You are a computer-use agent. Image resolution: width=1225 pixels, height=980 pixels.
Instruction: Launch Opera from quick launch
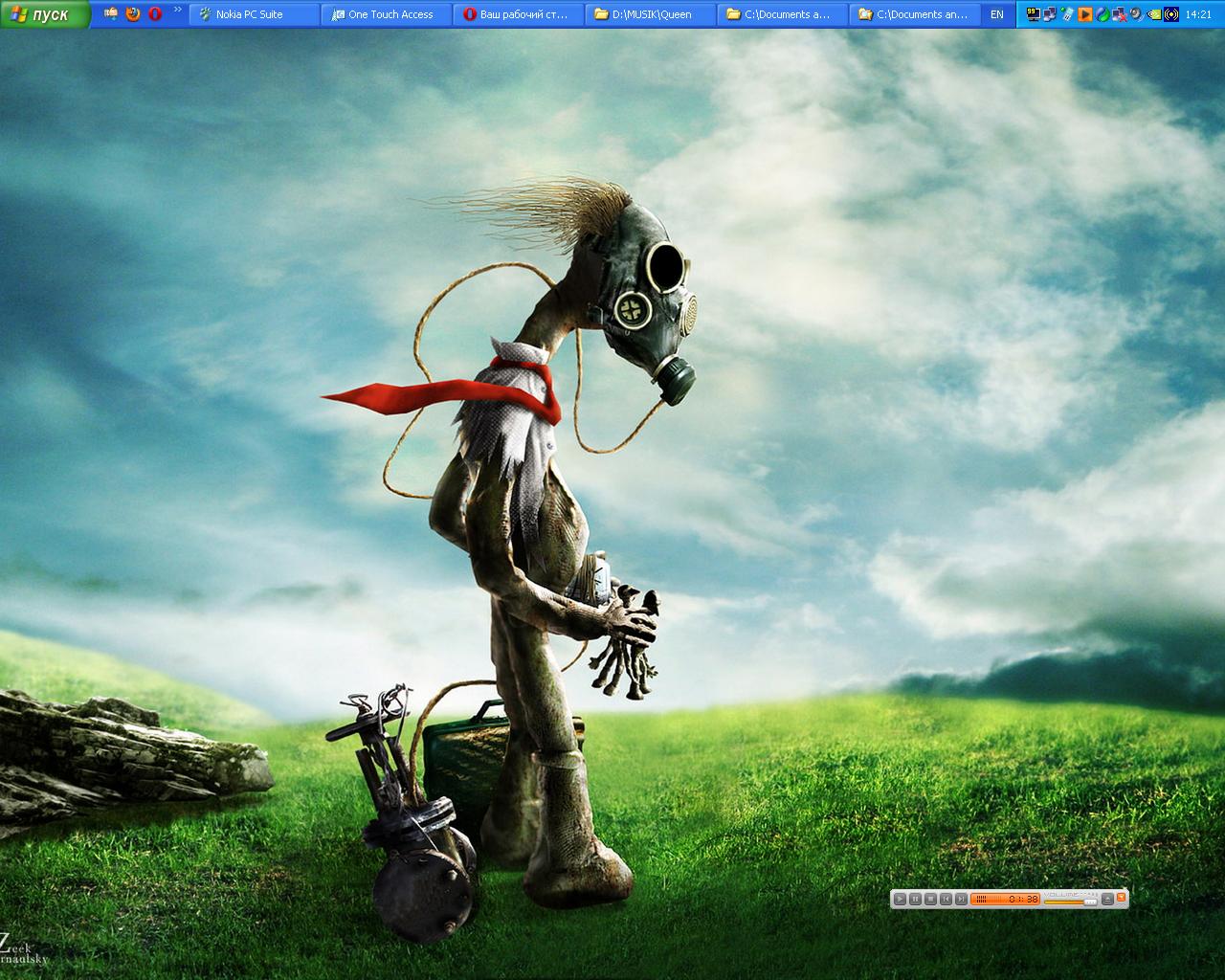[x=155, y=14]
